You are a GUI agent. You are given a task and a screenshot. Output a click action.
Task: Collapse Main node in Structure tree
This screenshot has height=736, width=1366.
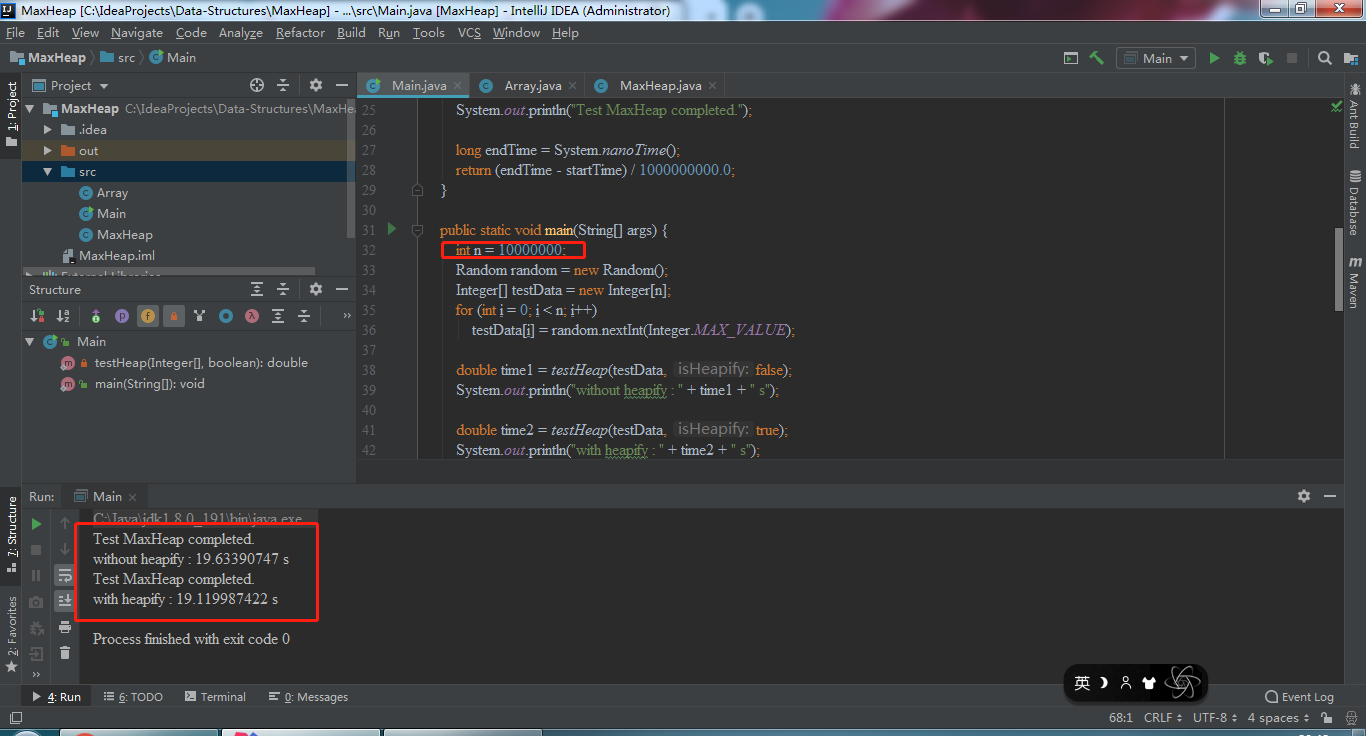(30, 341)
